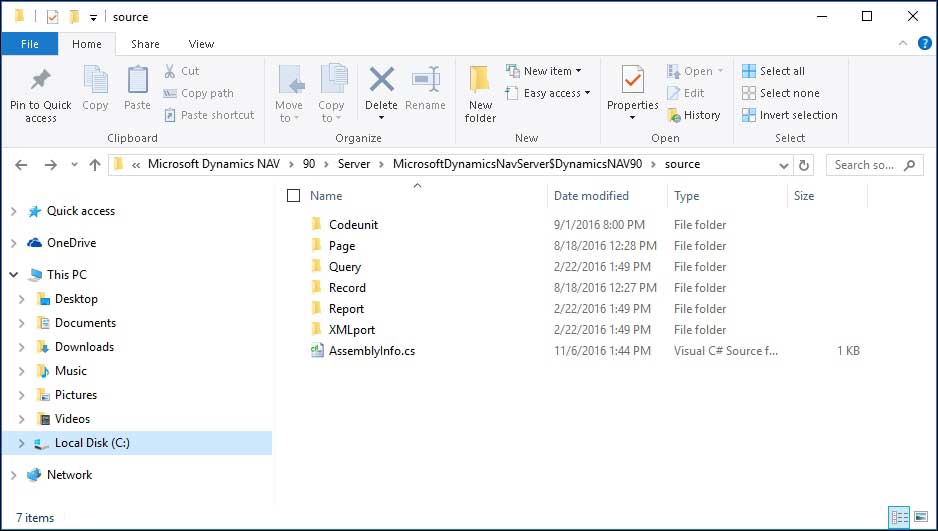938x531 pixels.
Task: Switch to Large icons view in status bar
Action: coord(921,517)
